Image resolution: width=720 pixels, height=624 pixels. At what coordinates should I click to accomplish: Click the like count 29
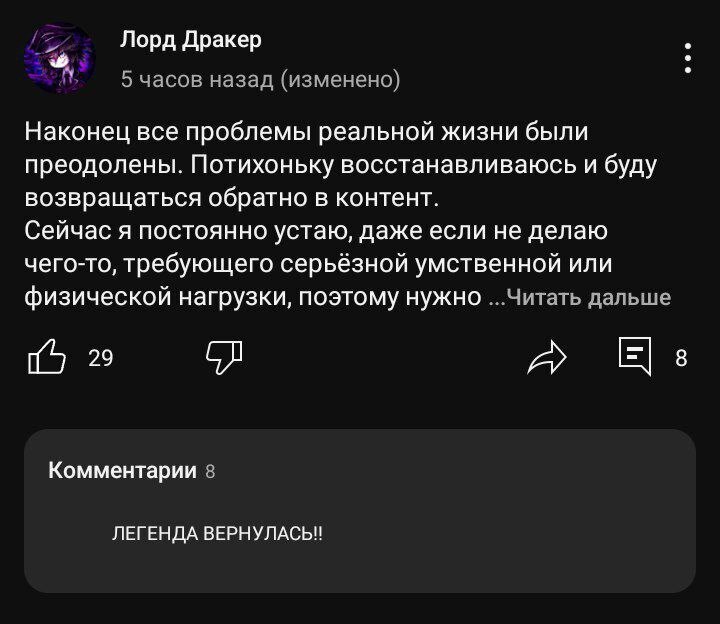(x=100, y=357)
